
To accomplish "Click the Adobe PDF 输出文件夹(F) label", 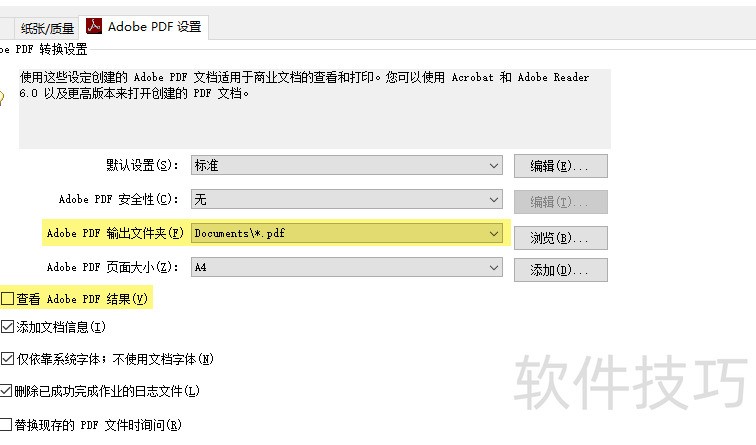I will [115, 233].
